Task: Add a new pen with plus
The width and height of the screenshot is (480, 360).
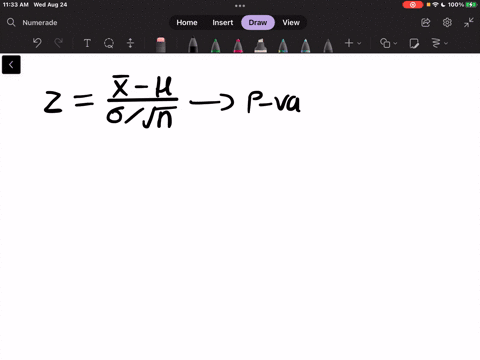Action: [349, 43]
